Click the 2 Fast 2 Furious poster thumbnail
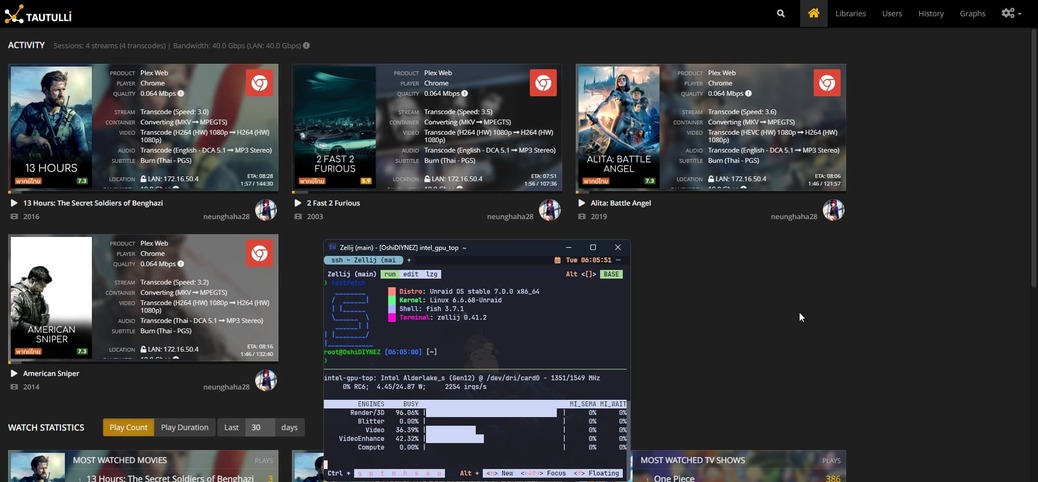This screenshot has height=482, width=1038. pos(335,126)
